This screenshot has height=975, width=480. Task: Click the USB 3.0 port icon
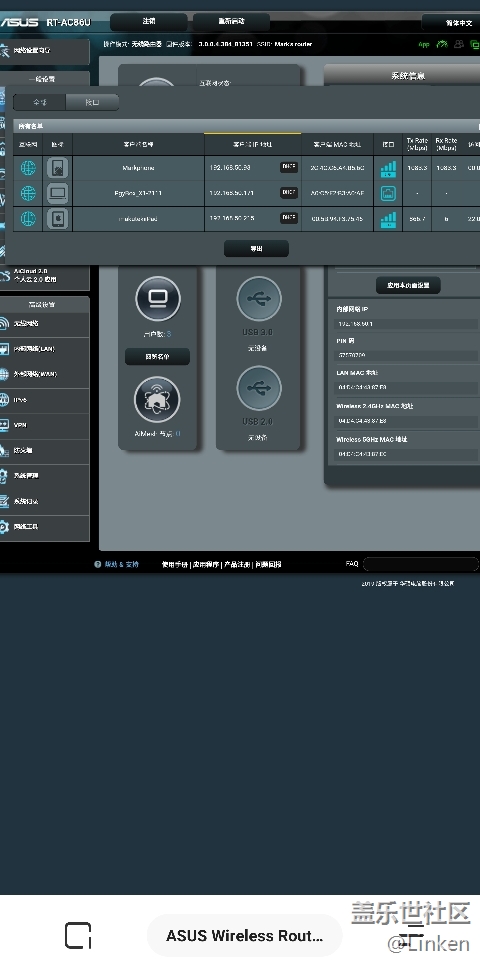coord(259,299)
